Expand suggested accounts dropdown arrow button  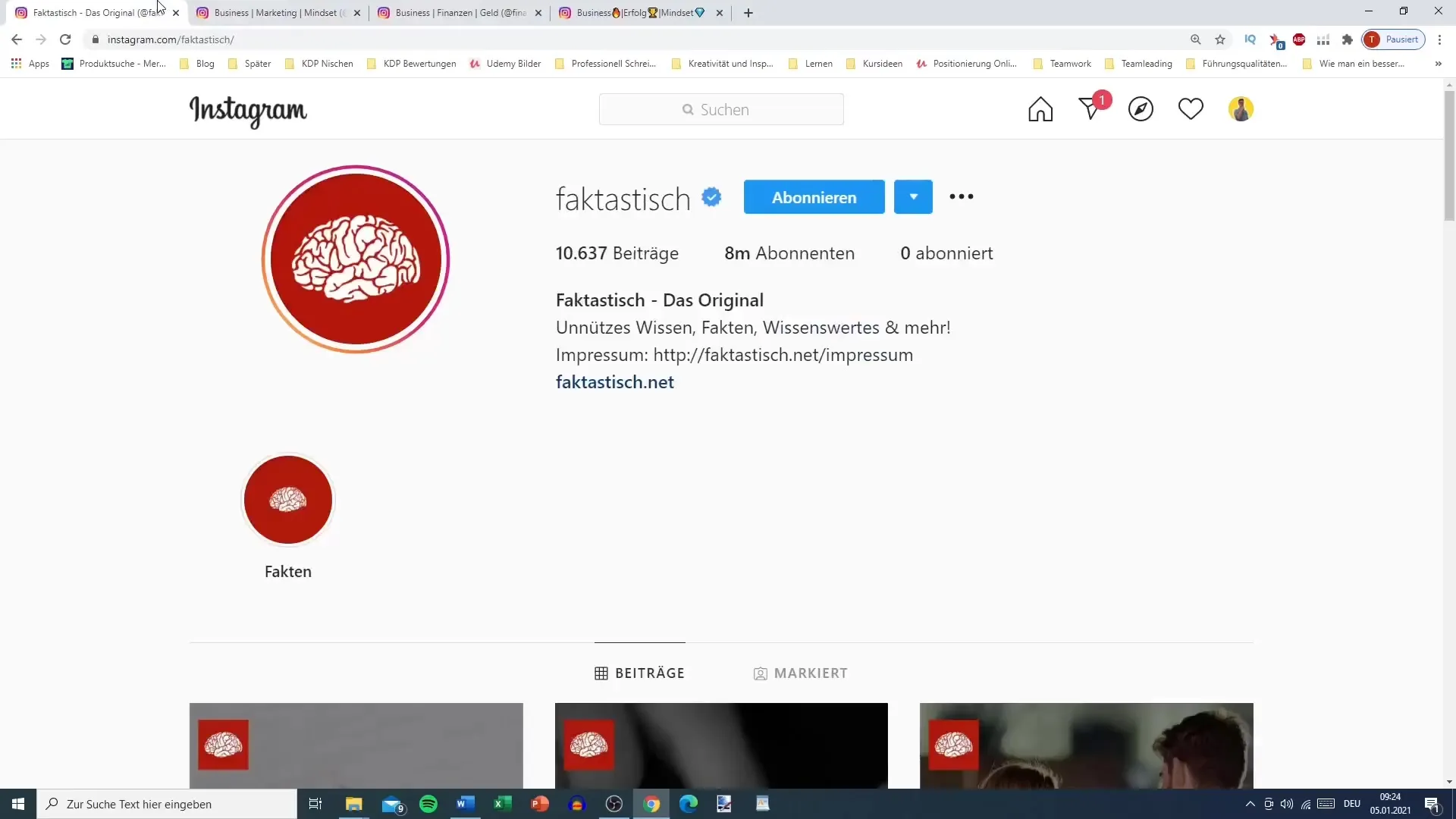pyautogui.click(x=913, y=196)
